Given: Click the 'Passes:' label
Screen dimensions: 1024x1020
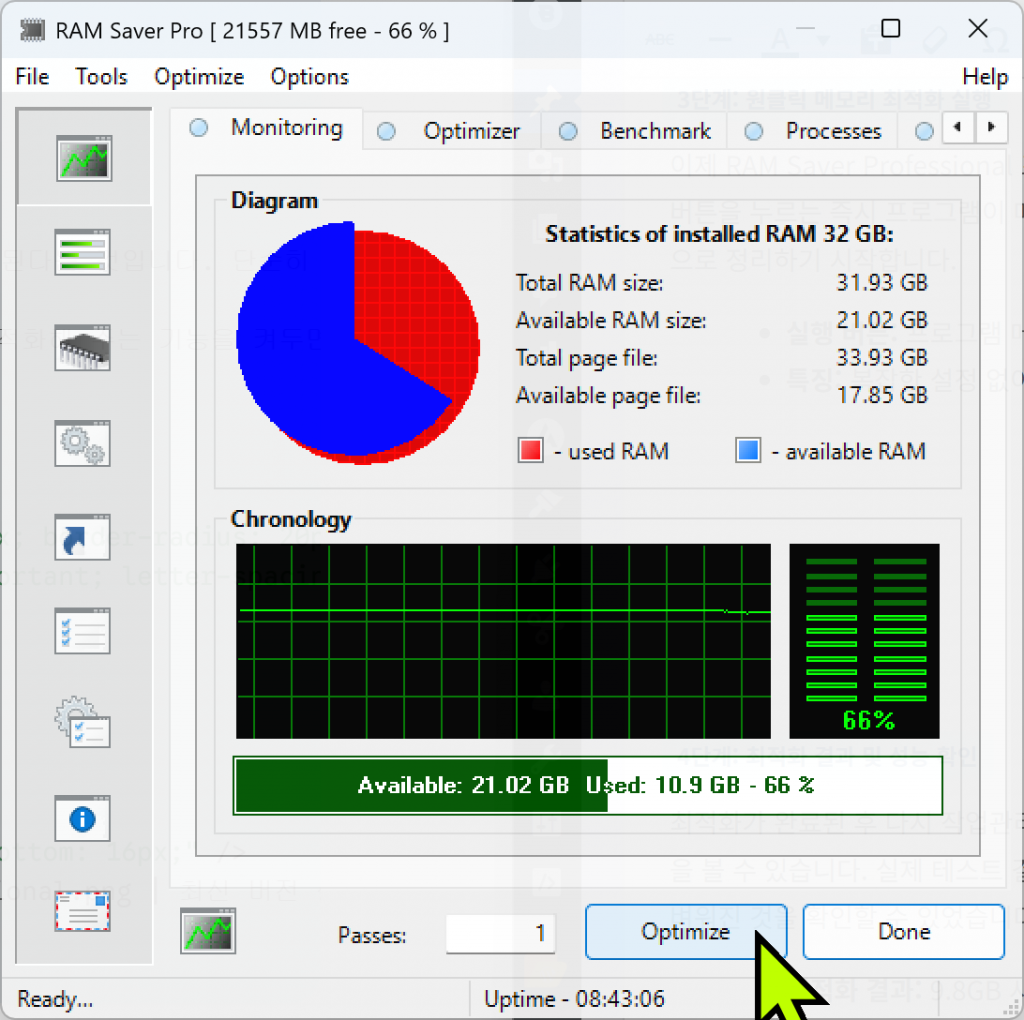Looking at the screenshot, I should pos(372,935).
